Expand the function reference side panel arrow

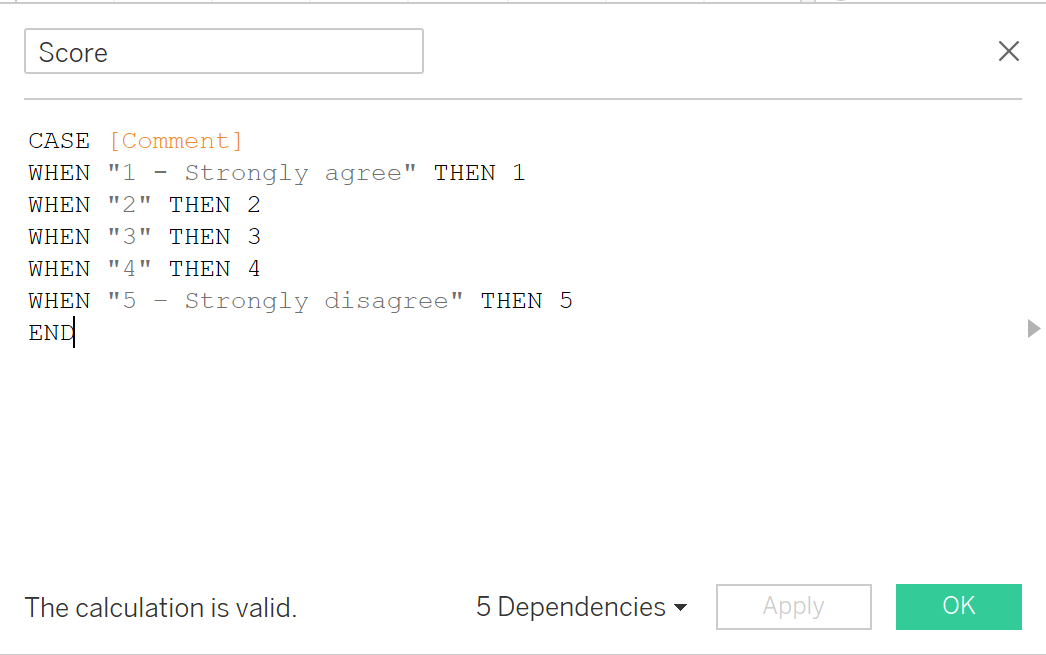coord(1034,328)
